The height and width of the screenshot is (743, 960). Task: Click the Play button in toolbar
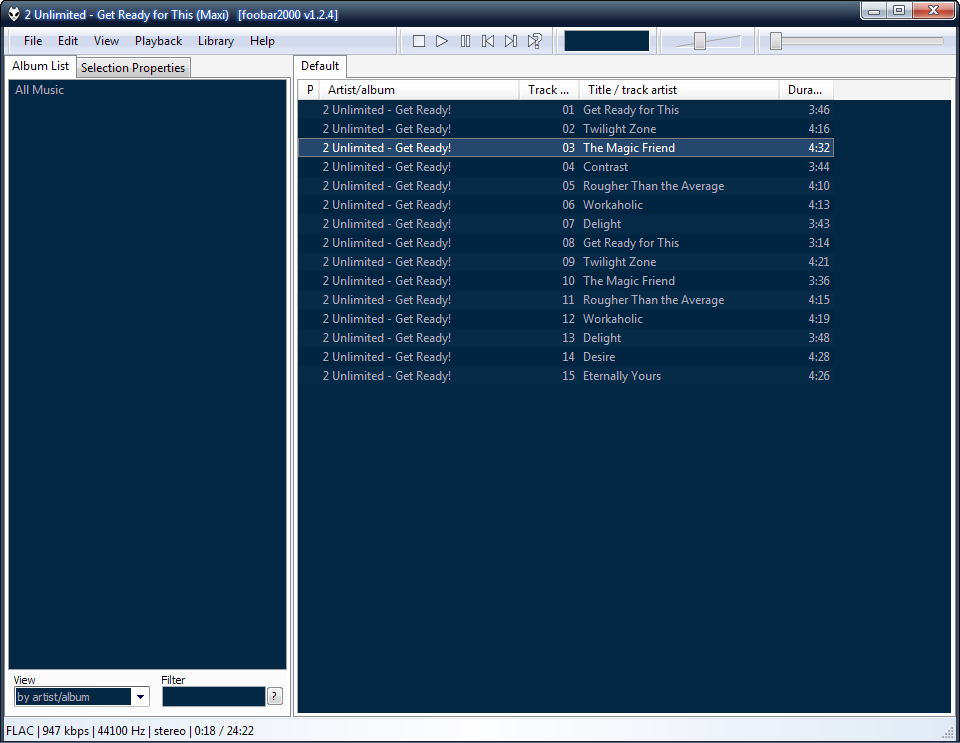pos(442,41)
